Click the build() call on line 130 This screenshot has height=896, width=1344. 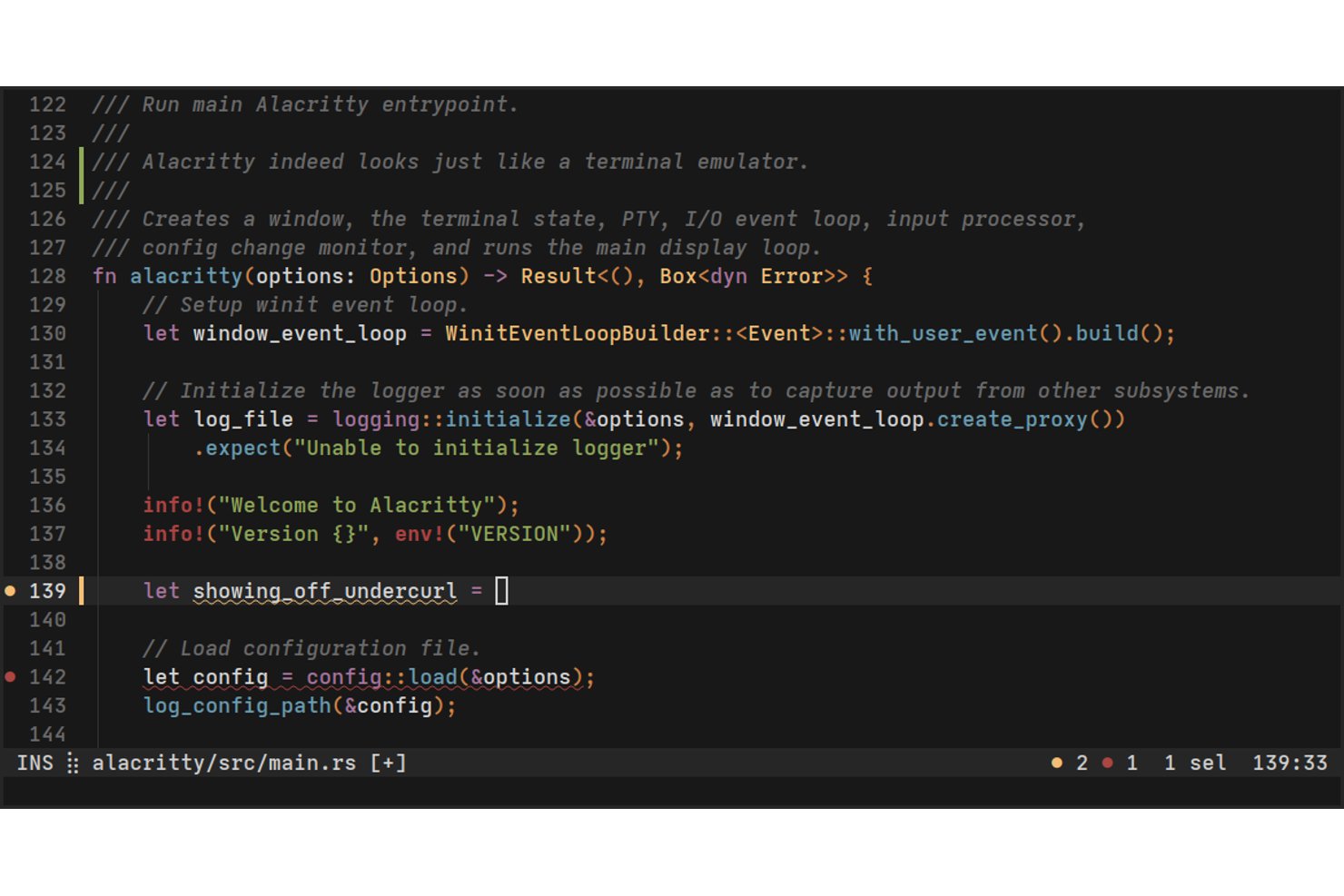[x=1119, y=333]
